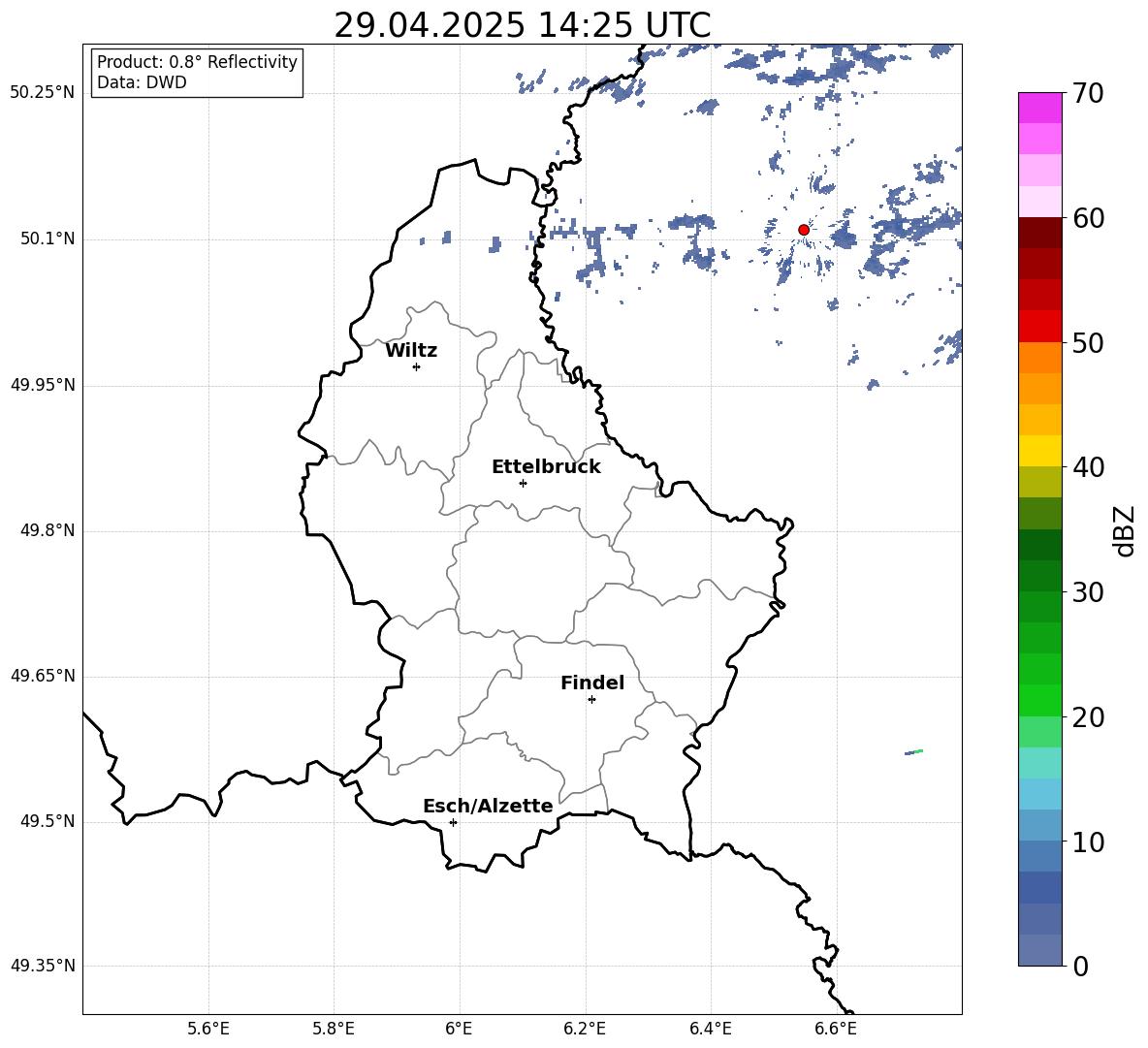Click the 6.6°E longitude label
This screenshot has width=1148, height=1048.
pyautogui.click(x=836, y=1029)
